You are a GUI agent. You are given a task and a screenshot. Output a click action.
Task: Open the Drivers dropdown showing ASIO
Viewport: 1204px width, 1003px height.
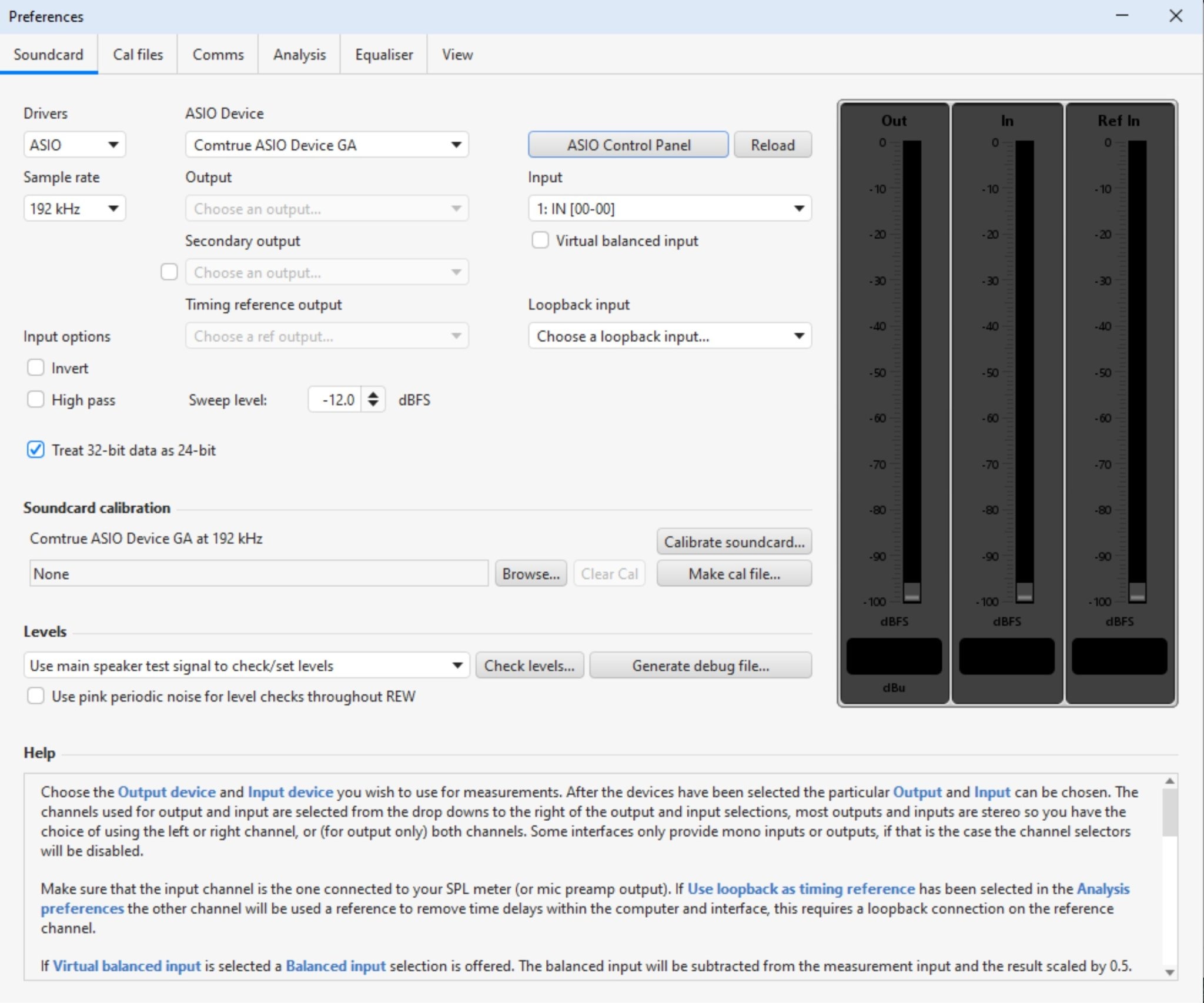75,145
